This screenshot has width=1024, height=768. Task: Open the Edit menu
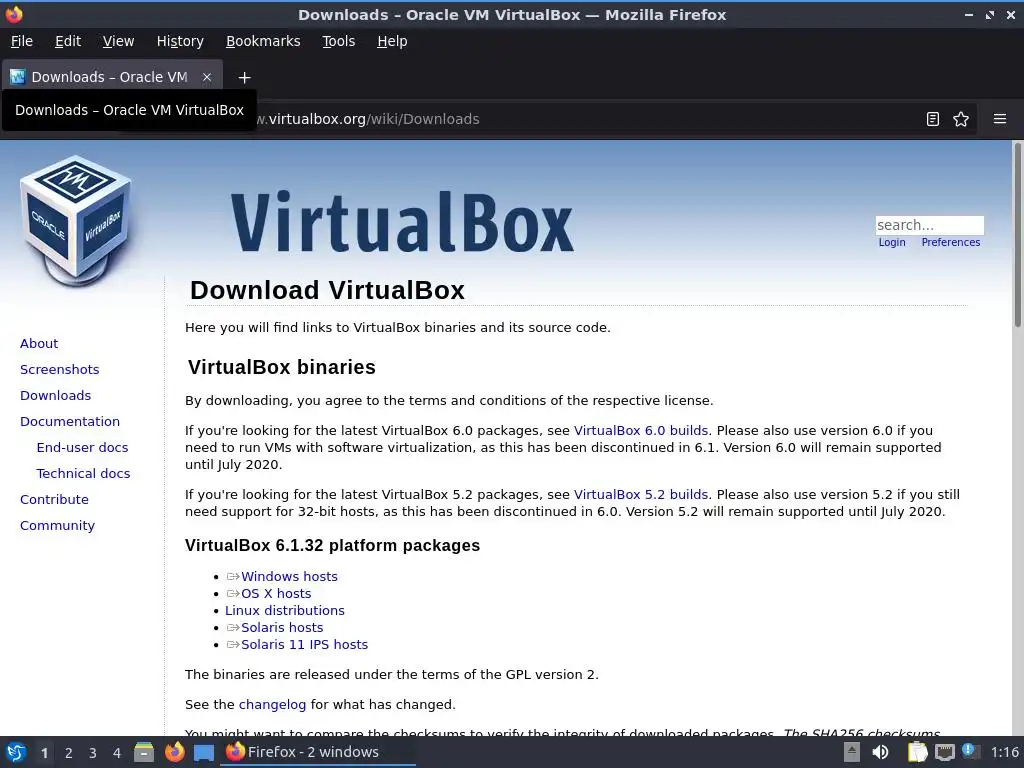(x=68, y=41)
